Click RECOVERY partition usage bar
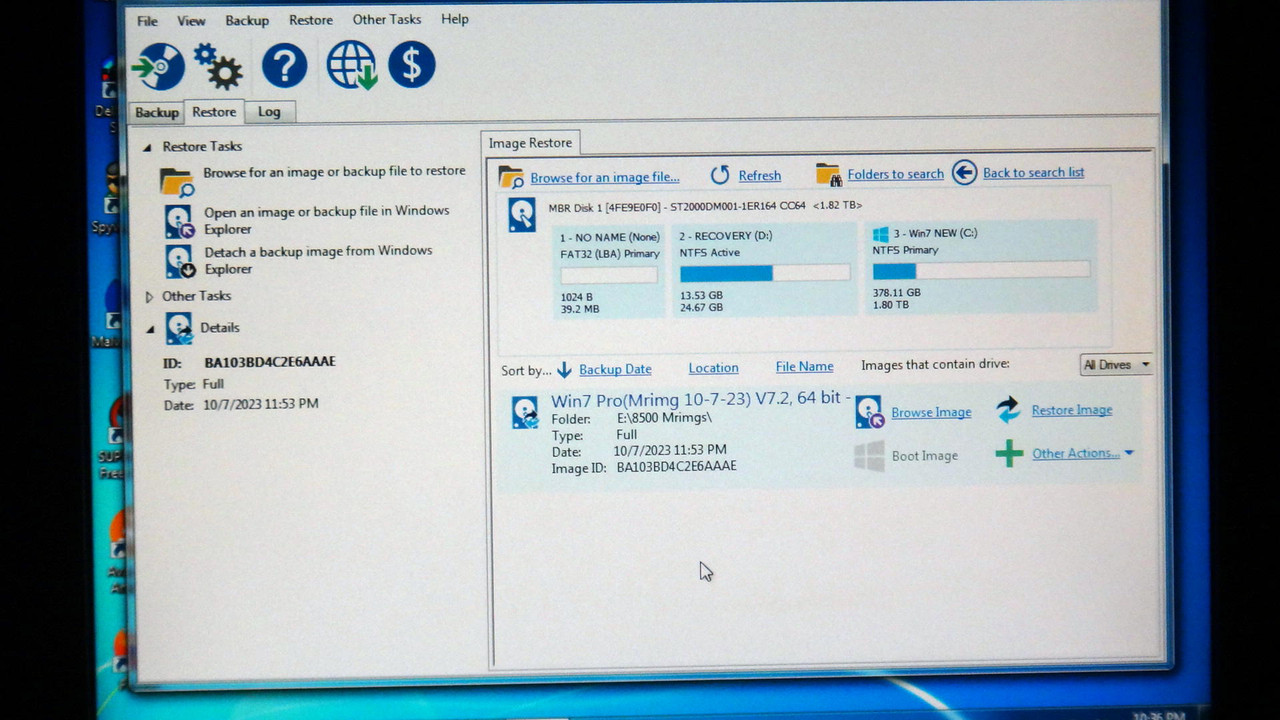Viewport: 1280px width, 720px height. pos(764,273)
